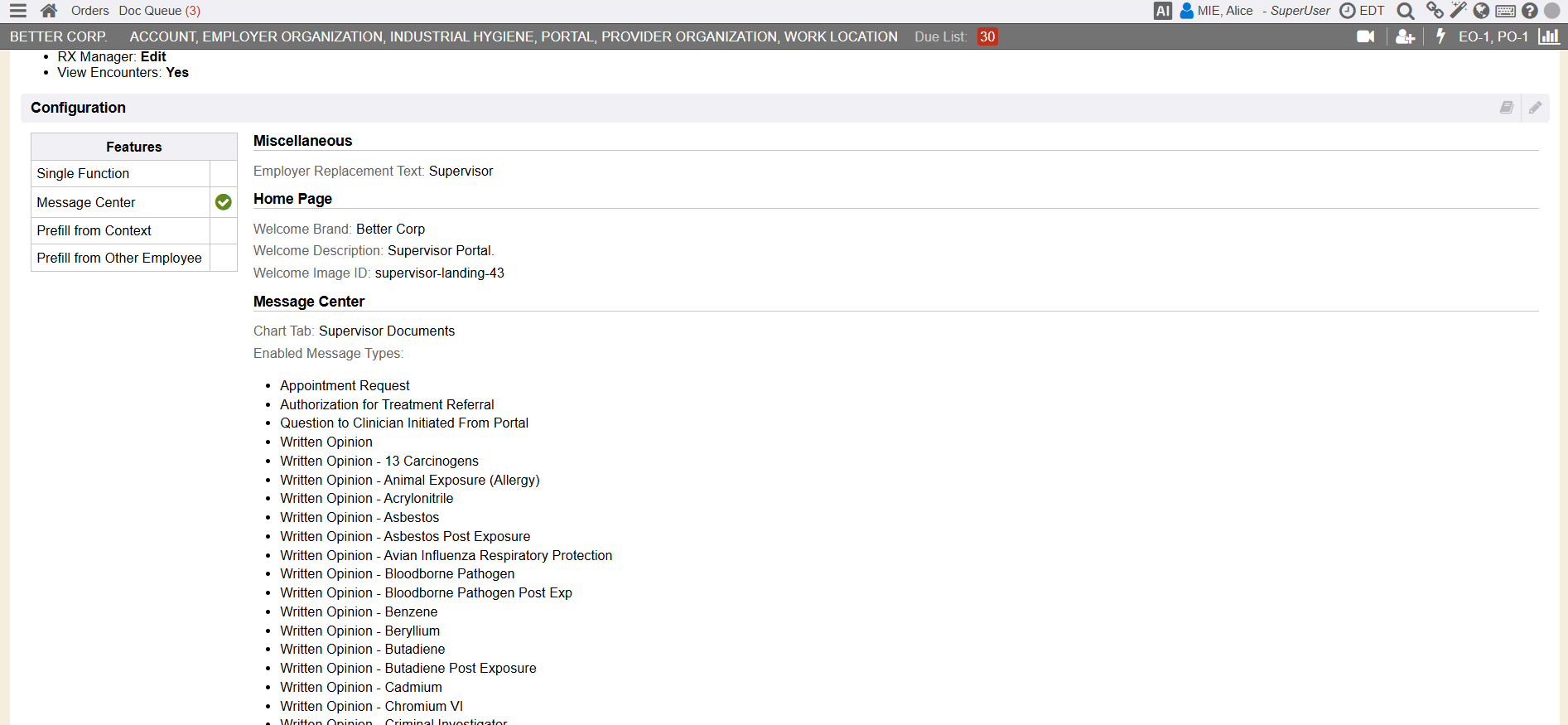
Task: Open Doc Queue (3)
Action: click(x=159, y=11)
